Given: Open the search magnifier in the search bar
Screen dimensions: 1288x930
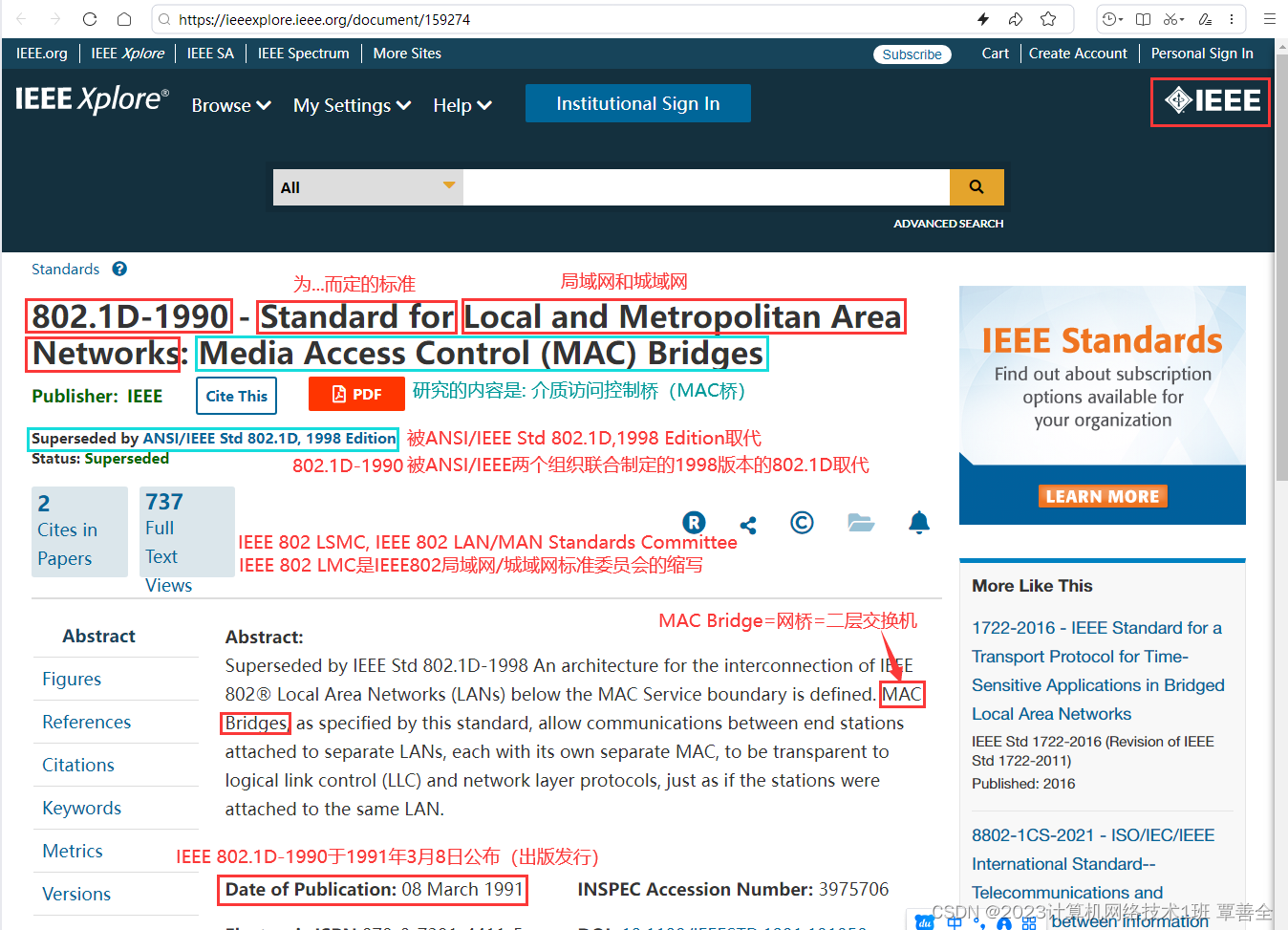Looking at the screenshot, I should 976,187.
